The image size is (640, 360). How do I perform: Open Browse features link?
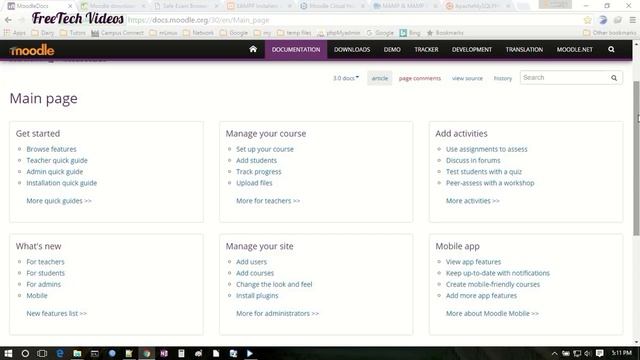(51, 149)
